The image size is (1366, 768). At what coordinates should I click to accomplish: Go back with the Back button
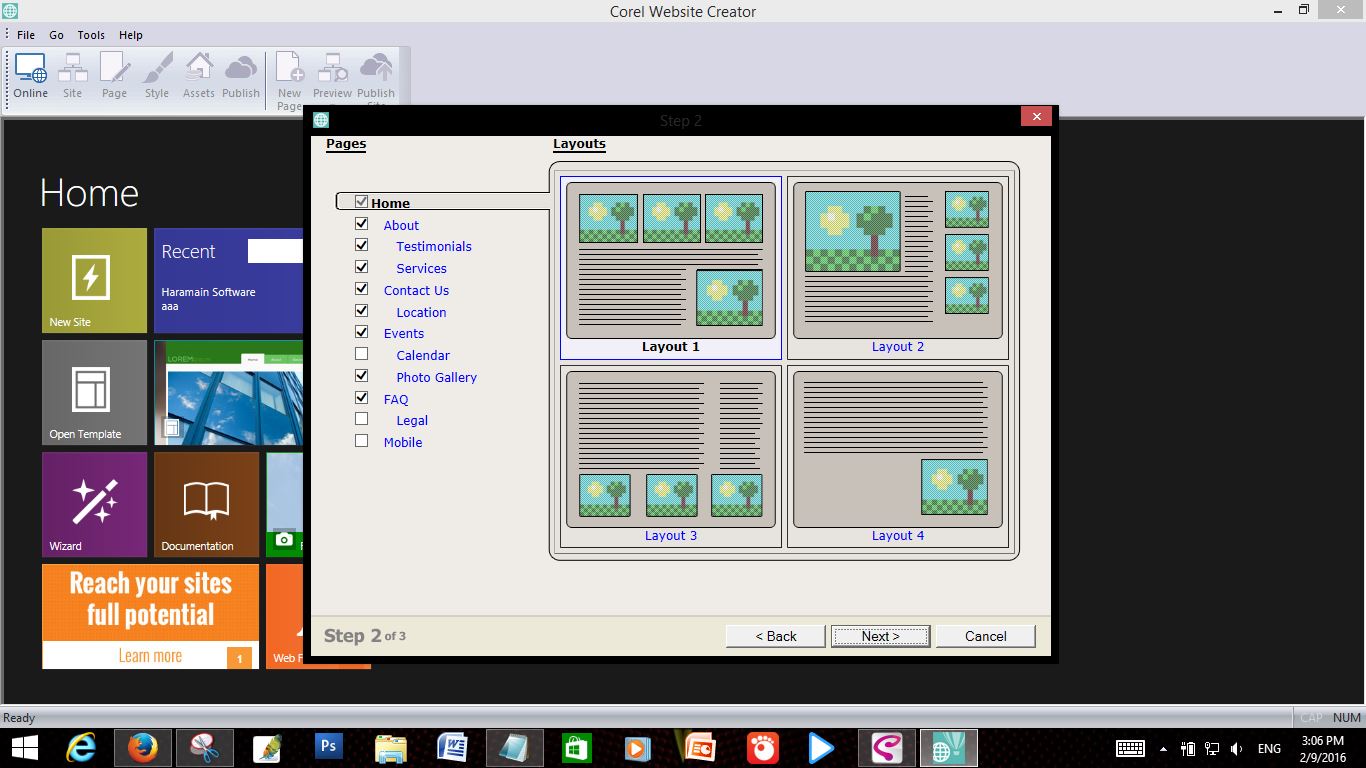pos(776,636)
